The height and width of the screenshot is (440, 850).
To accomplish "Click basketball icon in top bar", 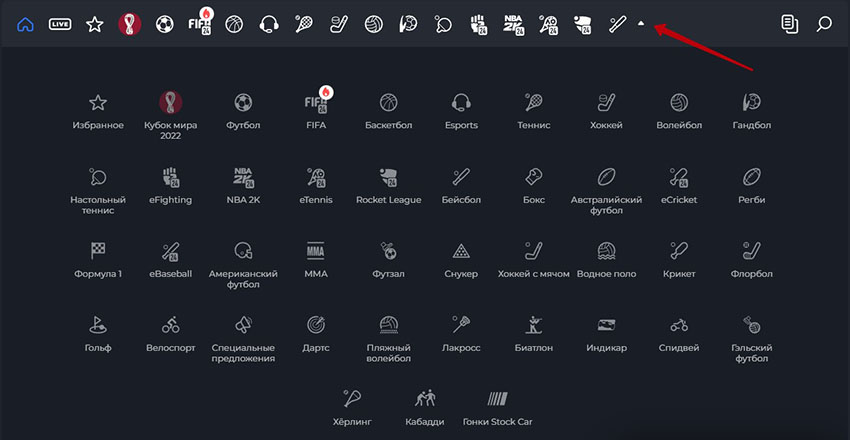I will (234, 24).
